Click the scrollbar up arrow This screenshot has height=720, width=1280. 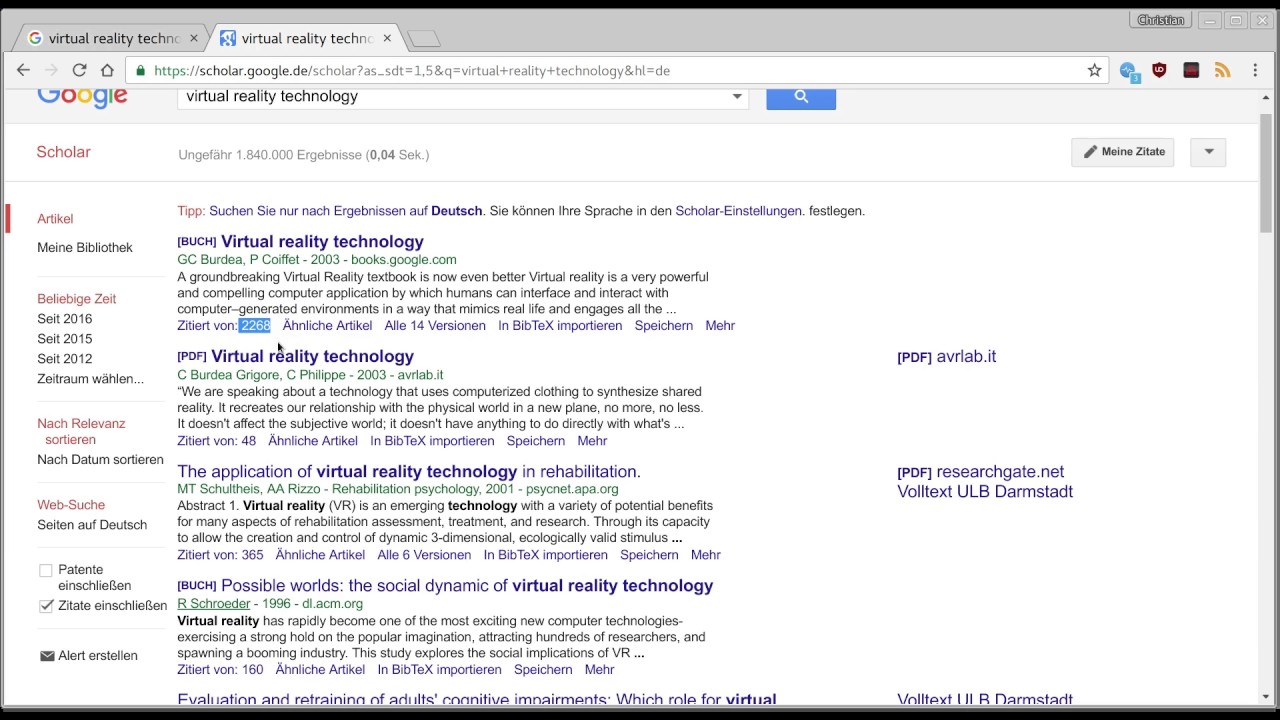click(1265, 97)
